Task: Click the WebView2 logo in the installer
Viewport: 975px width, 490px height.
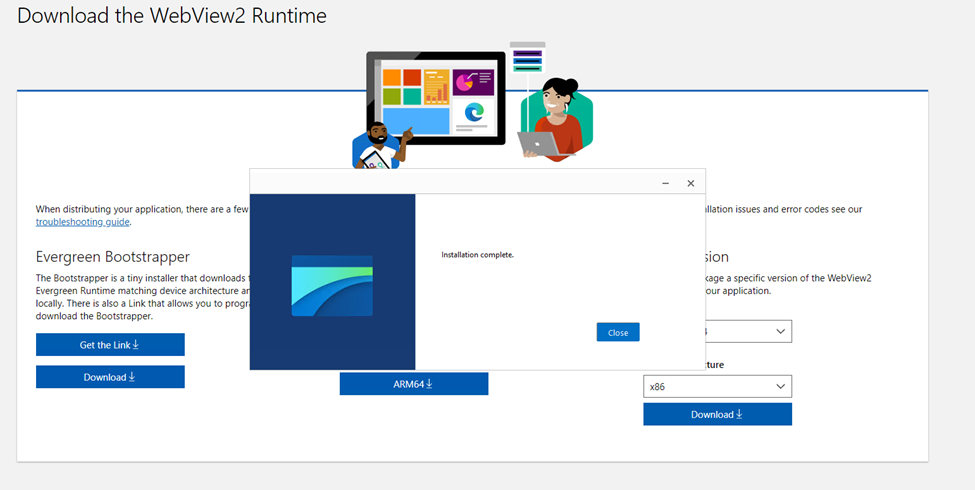Action: point(332,286)
